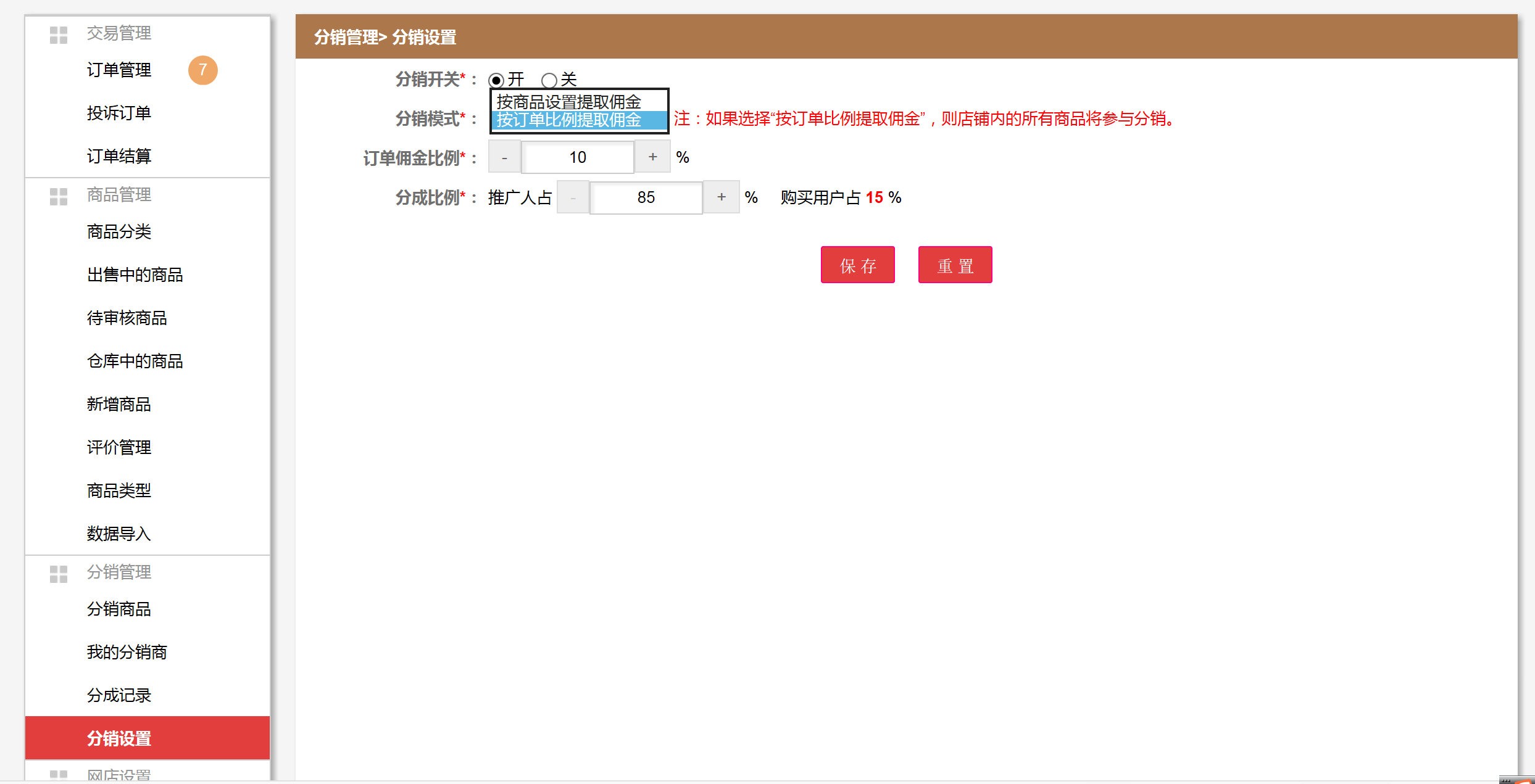
Task: Increase promoter share percentage with plus
Action: point(721,197)
